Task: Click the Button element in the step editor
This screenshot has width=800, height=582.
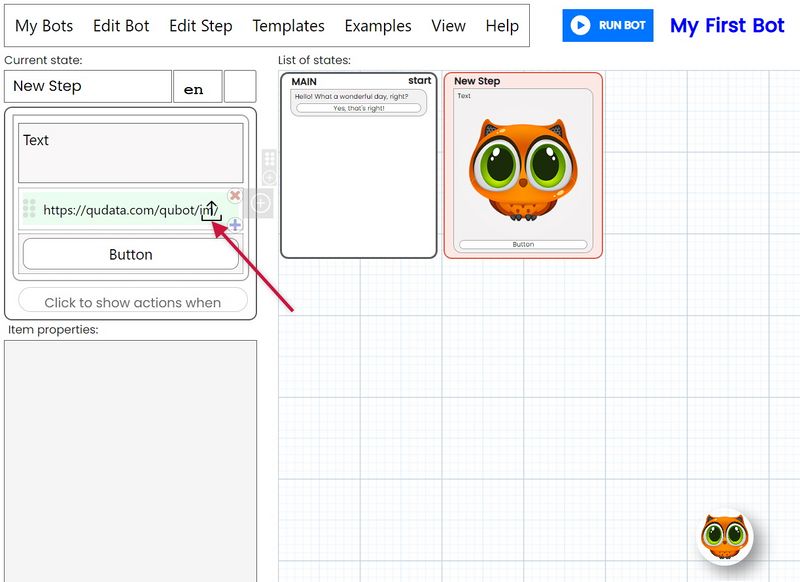Action: point(130,254)
